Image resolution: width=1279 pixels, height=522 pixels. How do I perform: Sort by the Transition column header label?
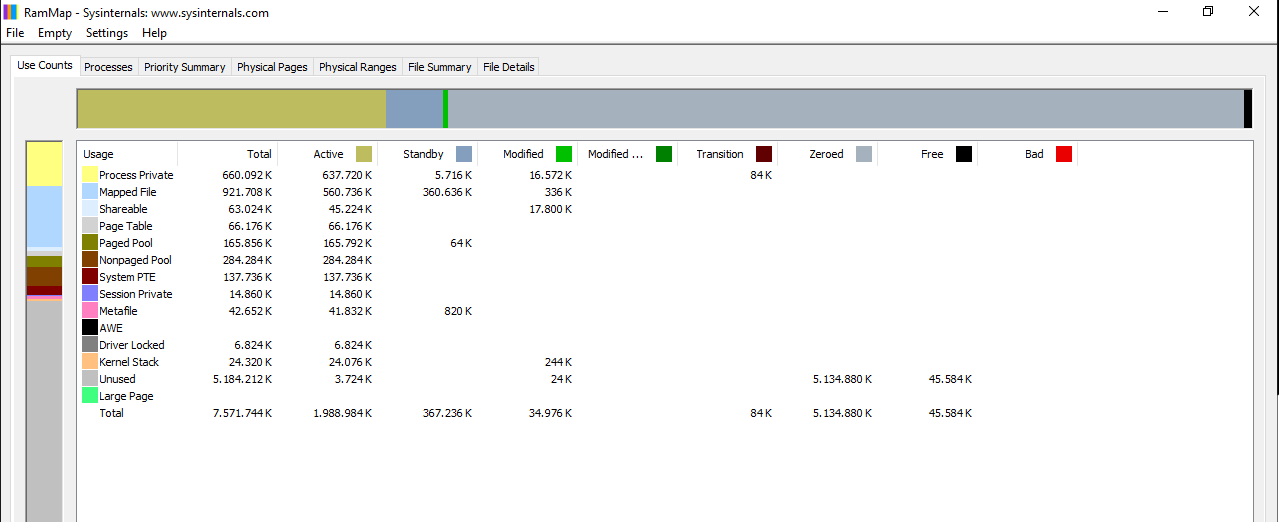(x=720, y=154)
